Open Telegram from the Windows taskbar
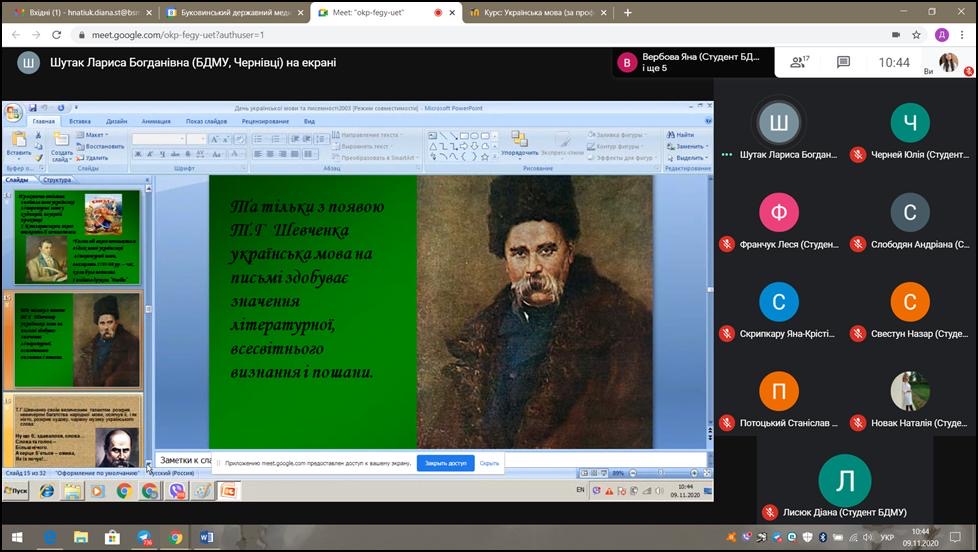Viewport: 978px width, 552px height. [144, 537]
